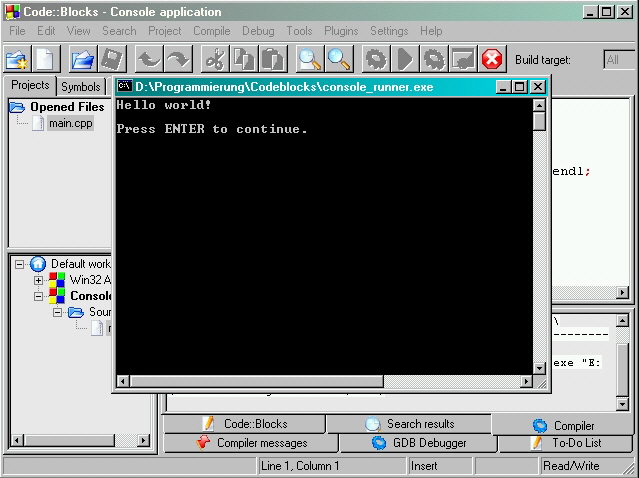This screenshot has width=639, height=478.
Task: Open the File menu
Action: (18, 31)
